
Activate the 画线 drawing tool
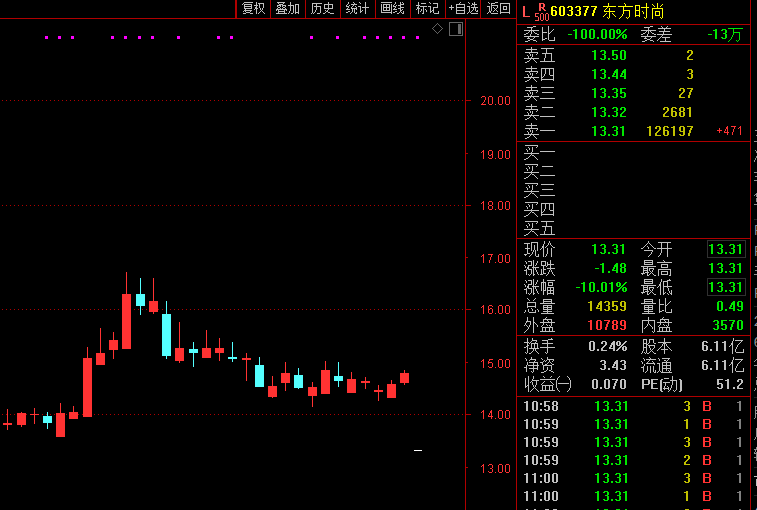click(393, 8)
